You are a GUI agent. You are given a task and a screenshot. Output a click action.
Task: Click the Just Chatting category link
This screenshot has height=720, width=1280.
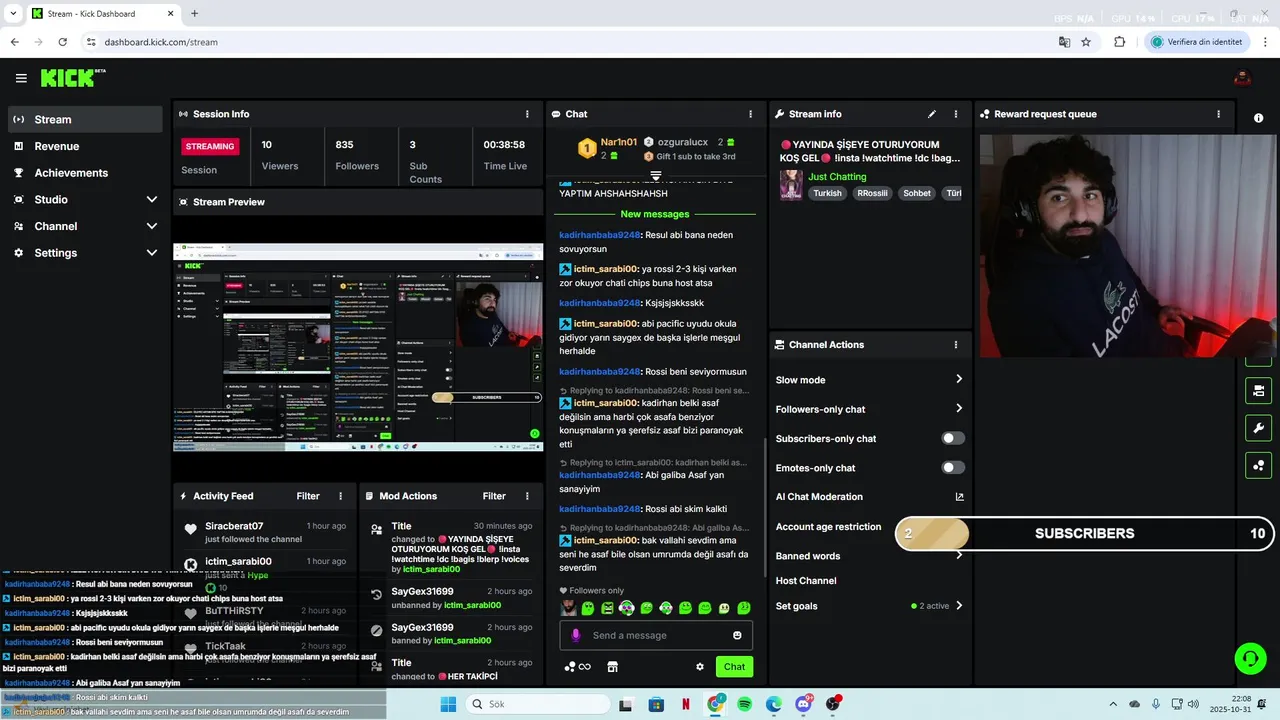pos(837,177)
